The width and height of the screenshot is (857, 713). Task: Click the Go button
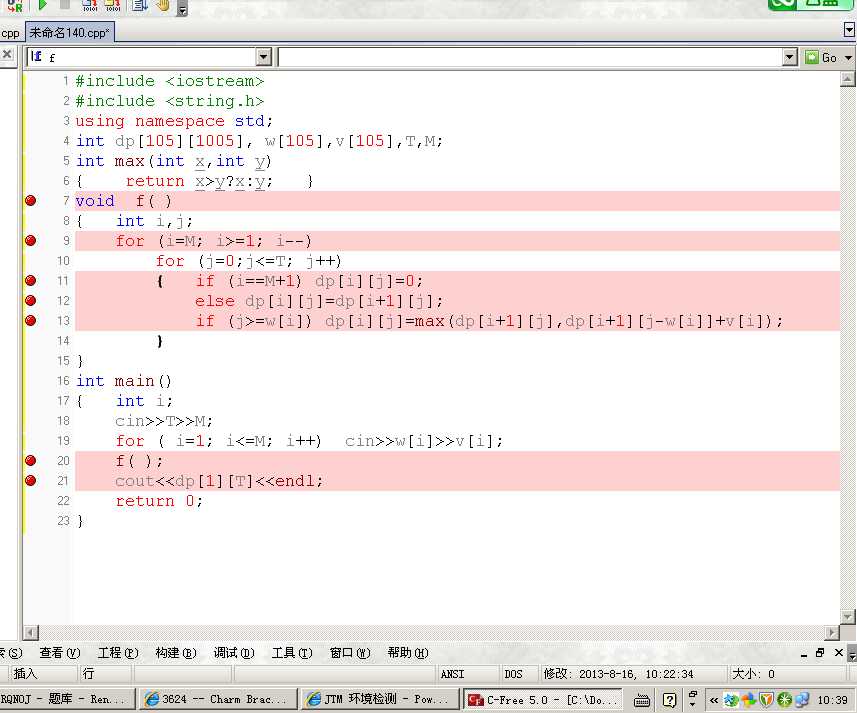[x=822, y=57]
